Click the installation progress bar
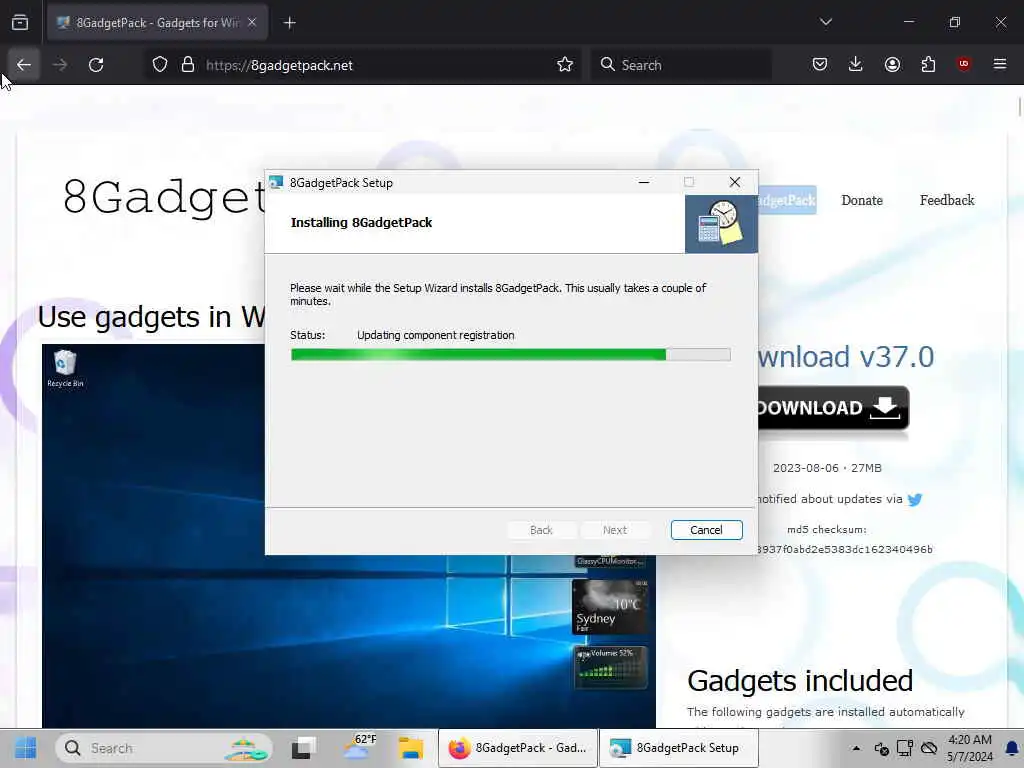Screen dimensions: 1024x768 pos(510,355)
